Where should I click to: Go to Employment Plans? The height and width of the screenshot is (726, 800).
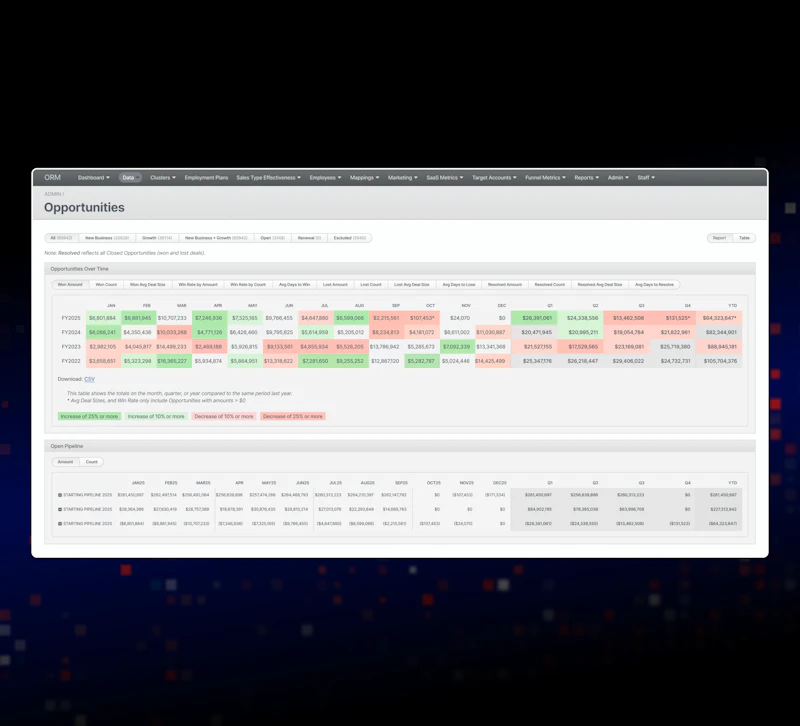pos(206,178)
